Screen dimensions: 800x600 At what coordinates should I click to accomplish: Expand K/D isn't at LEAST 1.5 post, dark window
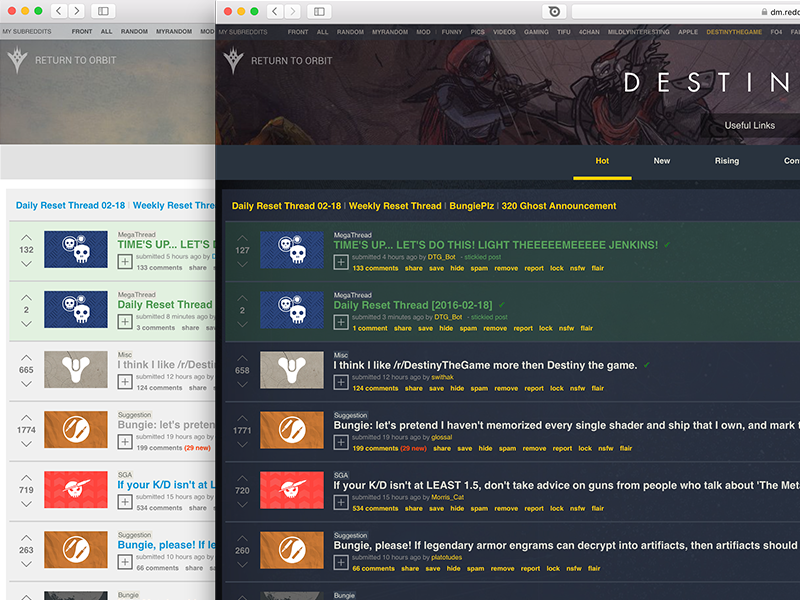point(341,503)
